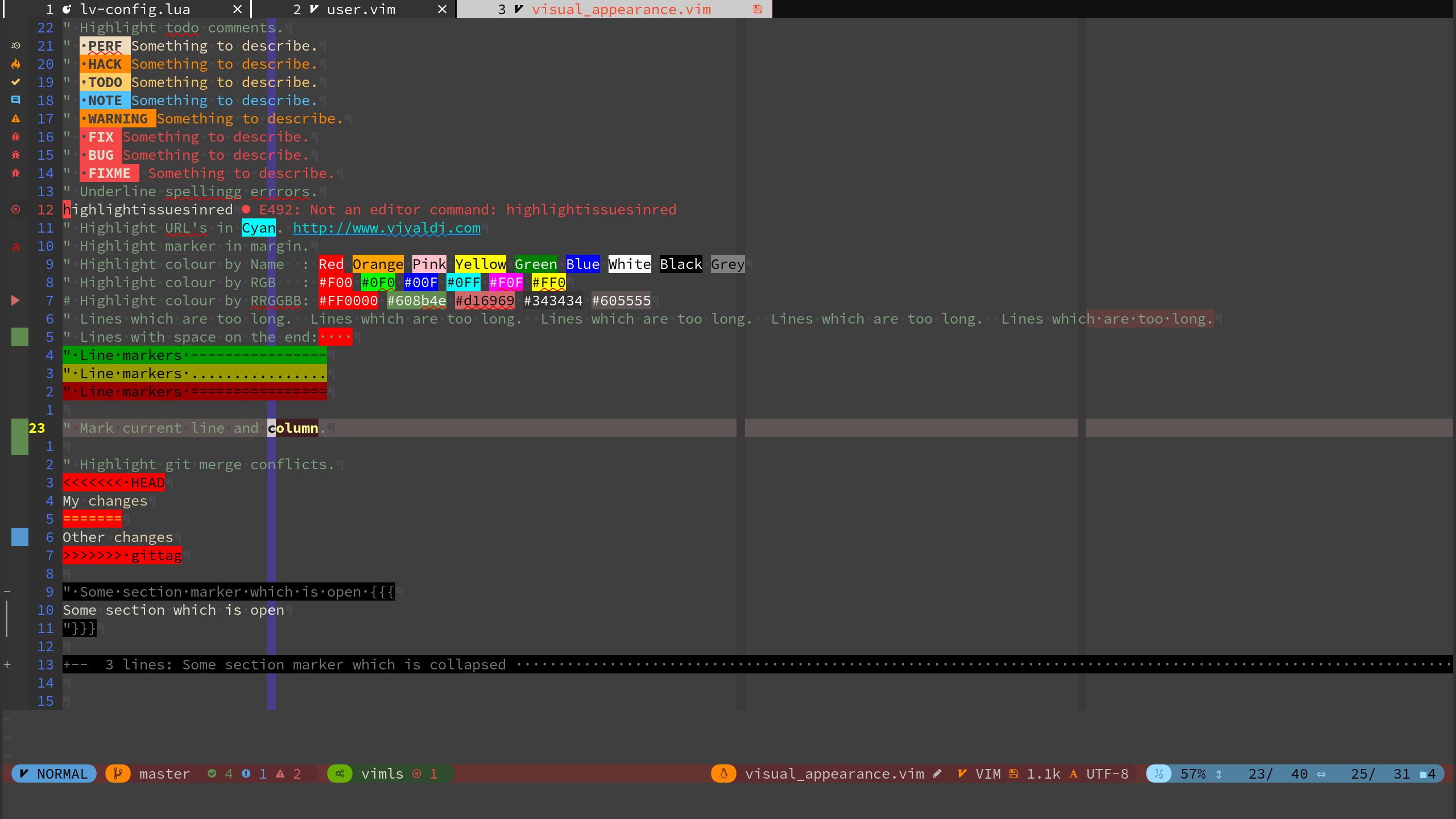Click the warning triangle sign beside WARNING line
Viewport: 1456px width, 819px height.
(x=16, y=119)
